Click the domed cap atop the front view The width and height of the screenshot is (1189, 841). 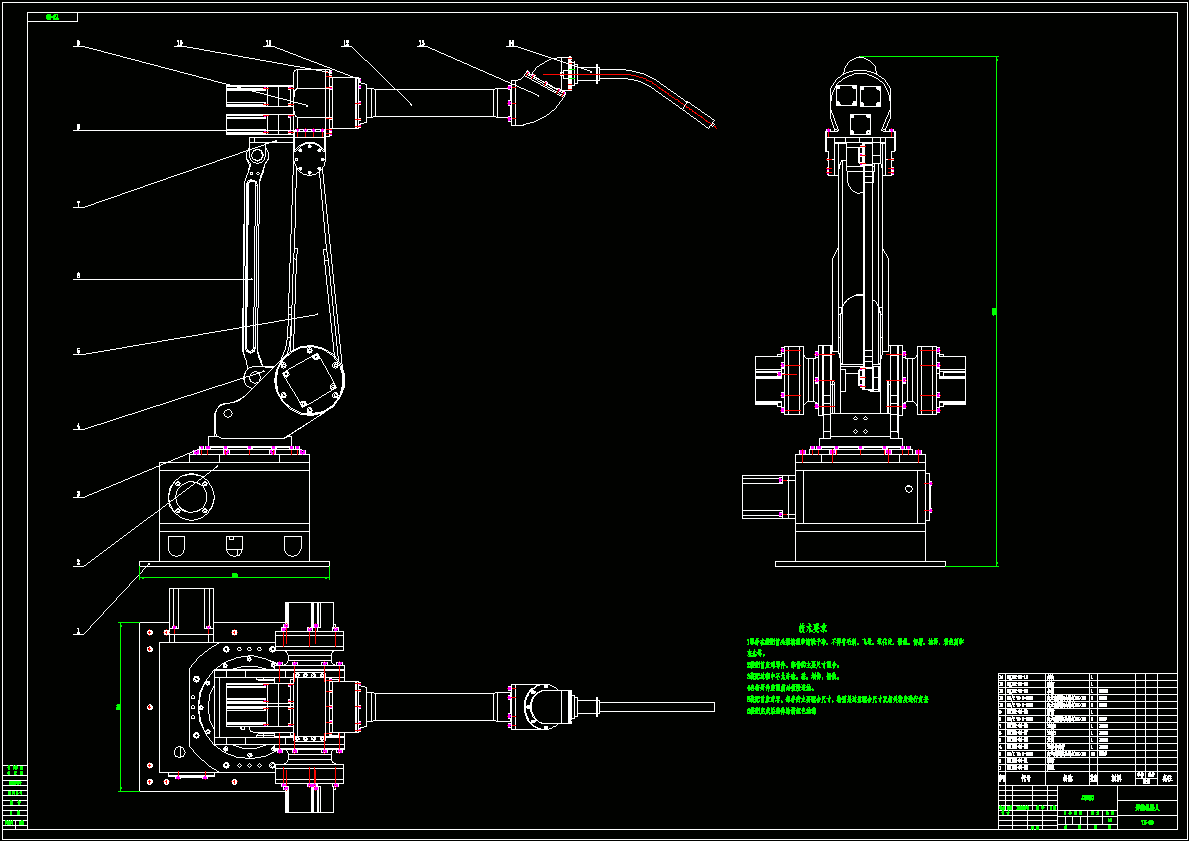click(x=859, y=65)
